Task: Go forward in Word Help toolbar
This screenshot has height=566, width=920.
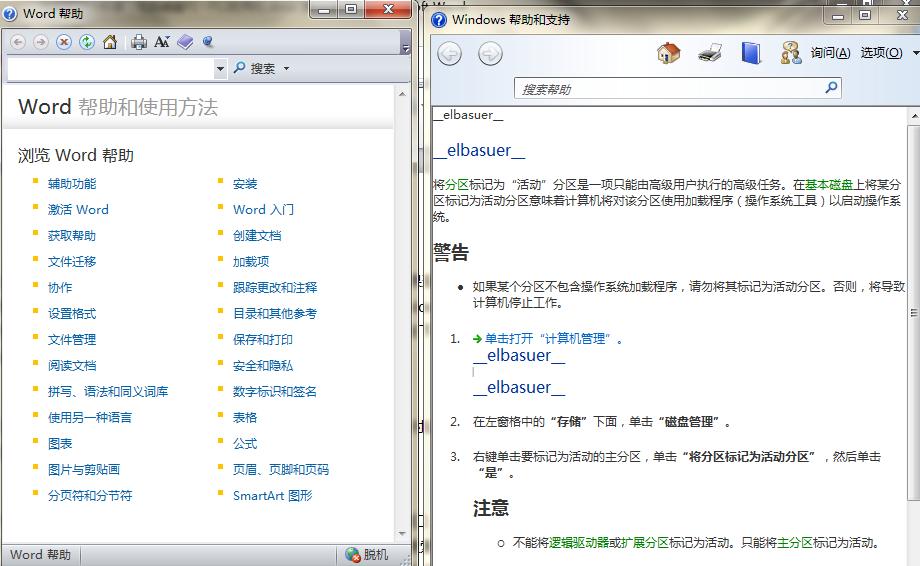Action: click(x=40, y=42)
